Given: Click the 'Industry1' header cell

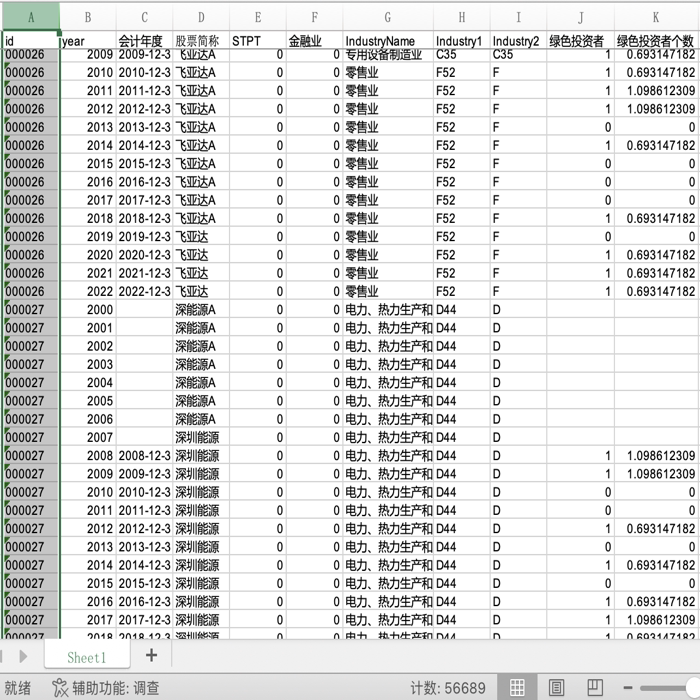Looking at the screenshot, I should pyautogui.click(x=462, y=41).
